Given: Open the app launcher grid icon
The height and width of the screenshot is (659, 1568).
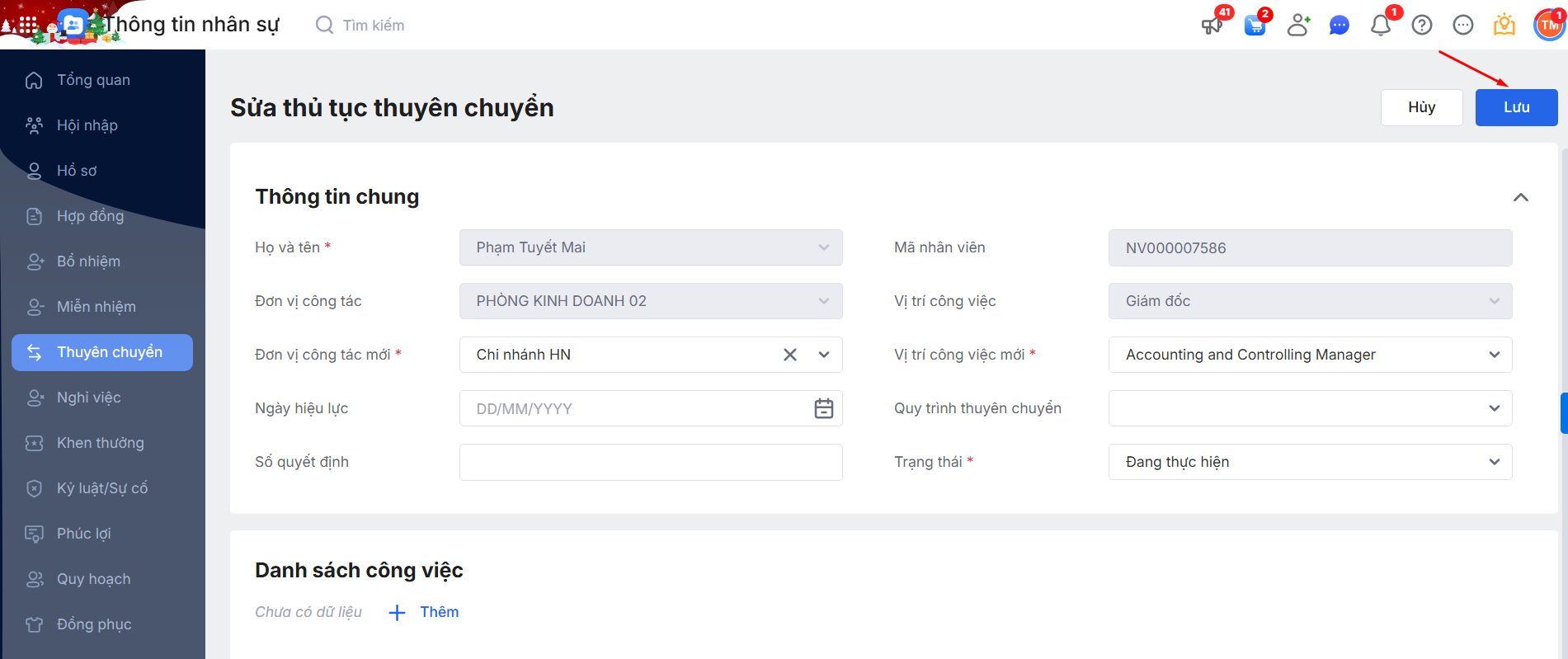Looking at the screenshot, I should tap(28, 25).
